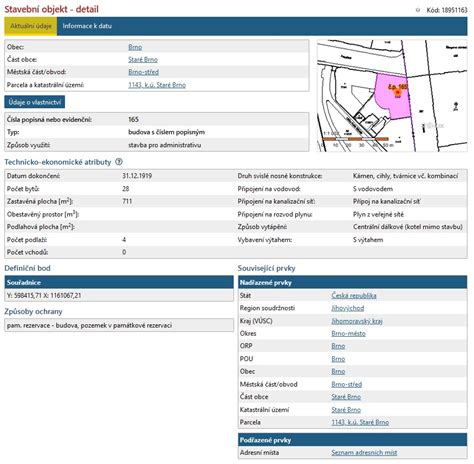Screen dimensions: 474x464
Task: Open Staré Brno link in Katastrální území row
Action: click(346, 410)
